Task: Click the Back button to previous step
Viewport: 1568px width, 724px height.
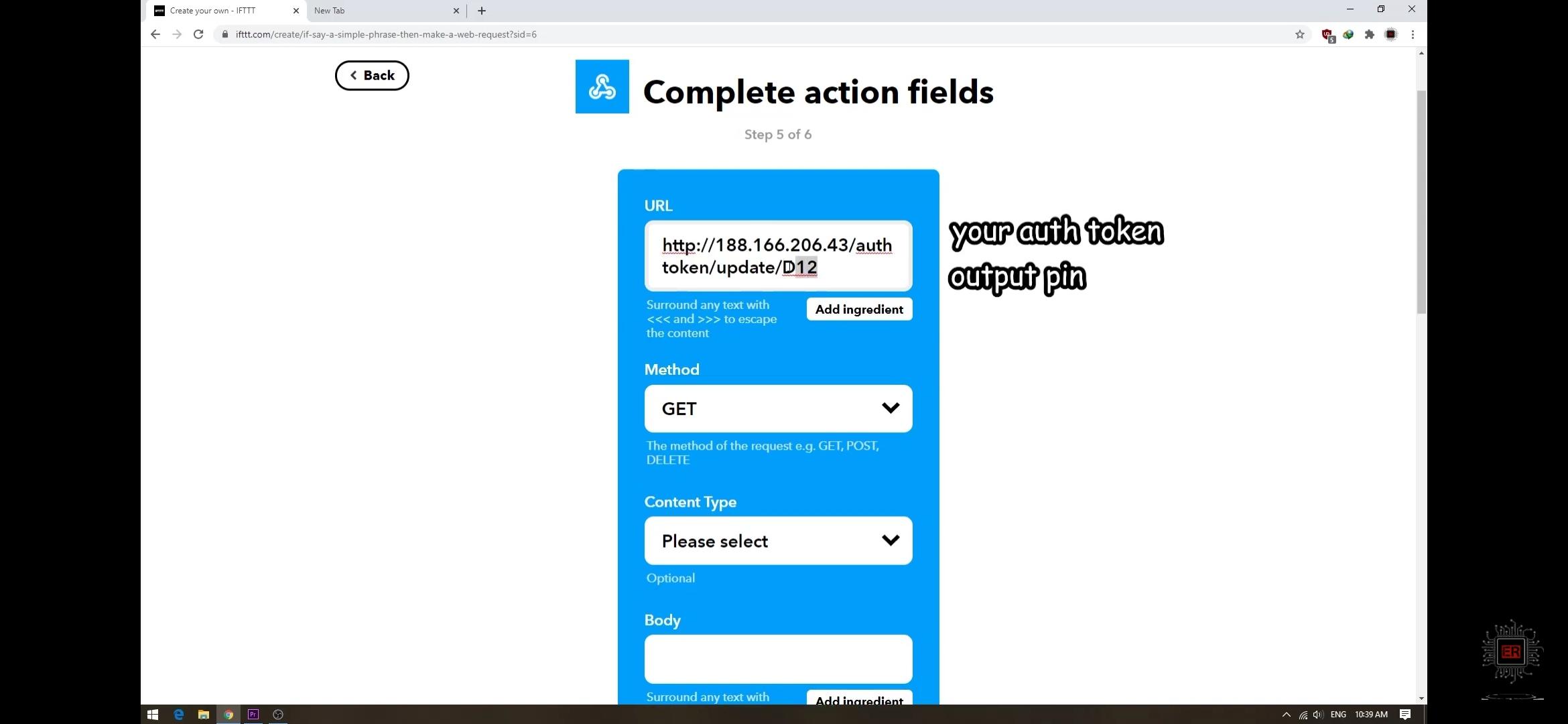Action: pos(372,75)
